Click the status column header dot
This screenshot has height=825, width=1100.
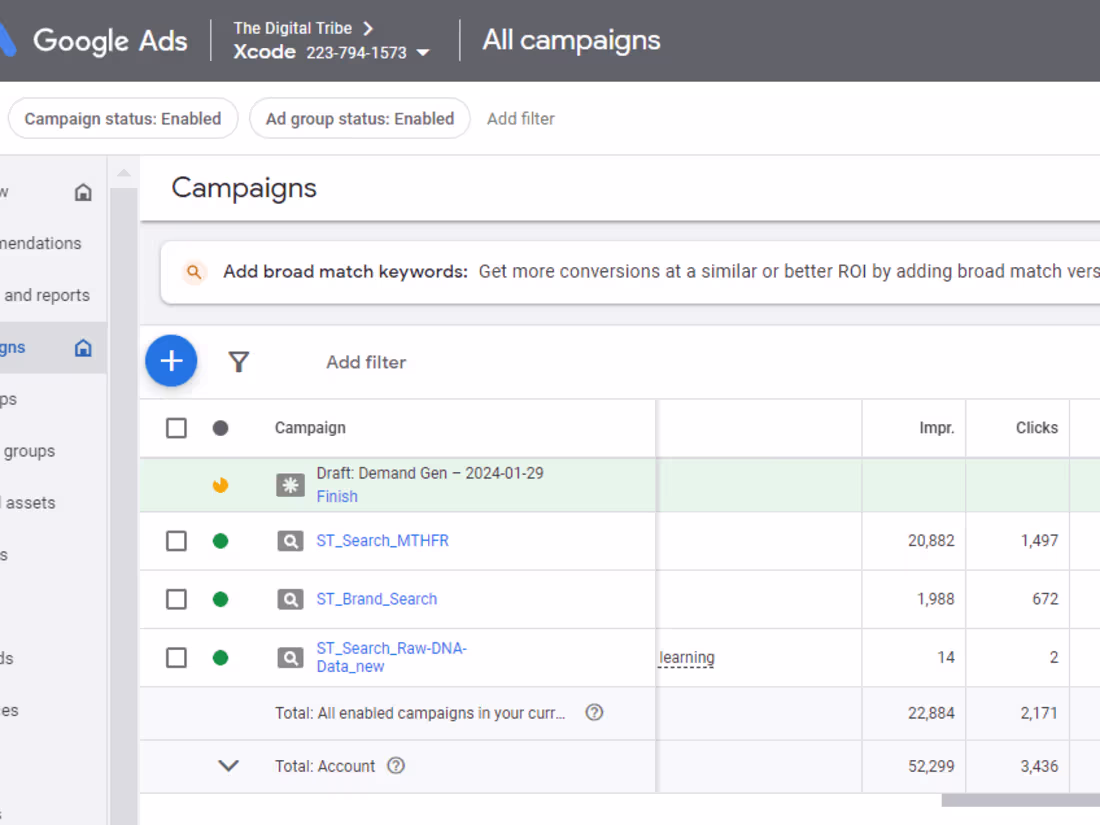220,428
